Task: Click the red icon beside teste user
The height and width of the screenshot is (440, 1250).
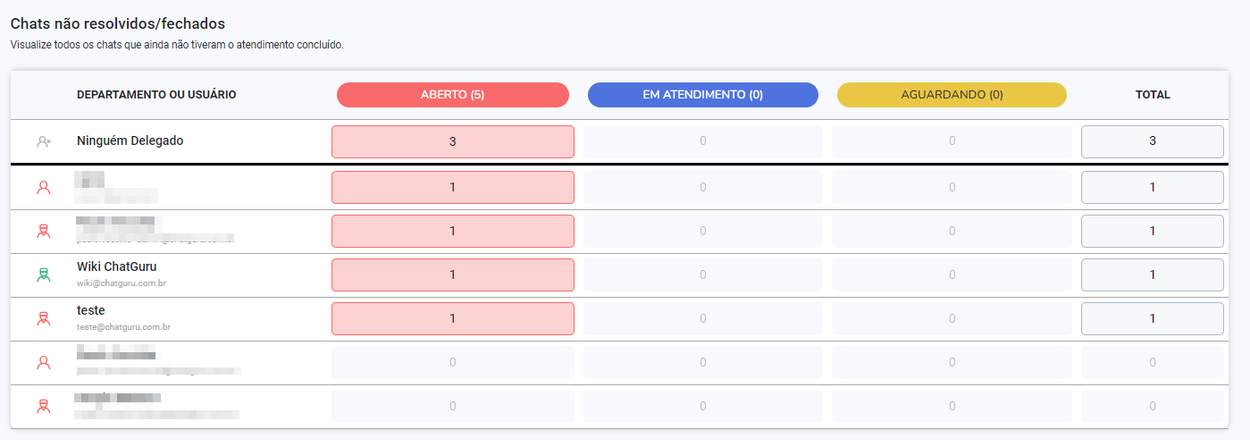Action: tap(43, 319)
